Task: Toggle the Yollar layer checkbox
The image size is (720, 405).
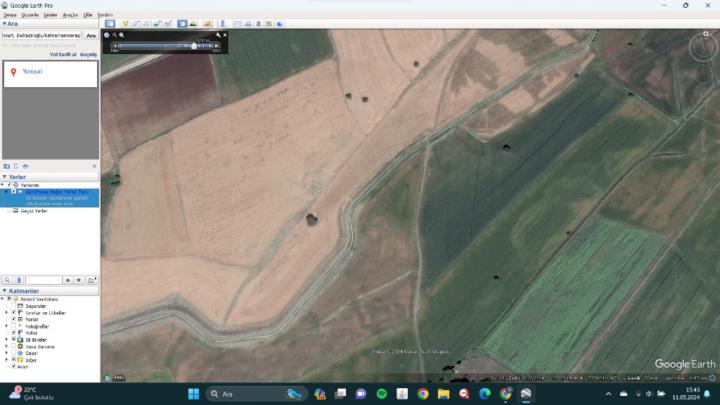Action: [14, 332]
